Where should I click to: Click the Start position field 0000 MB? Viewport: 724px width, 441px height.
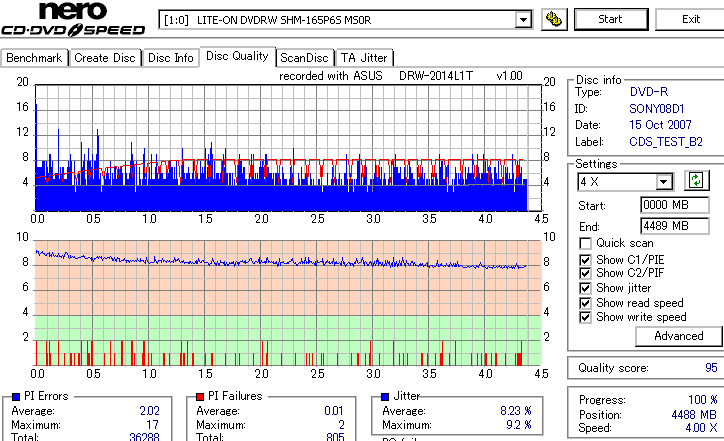(x=675, y=205)
